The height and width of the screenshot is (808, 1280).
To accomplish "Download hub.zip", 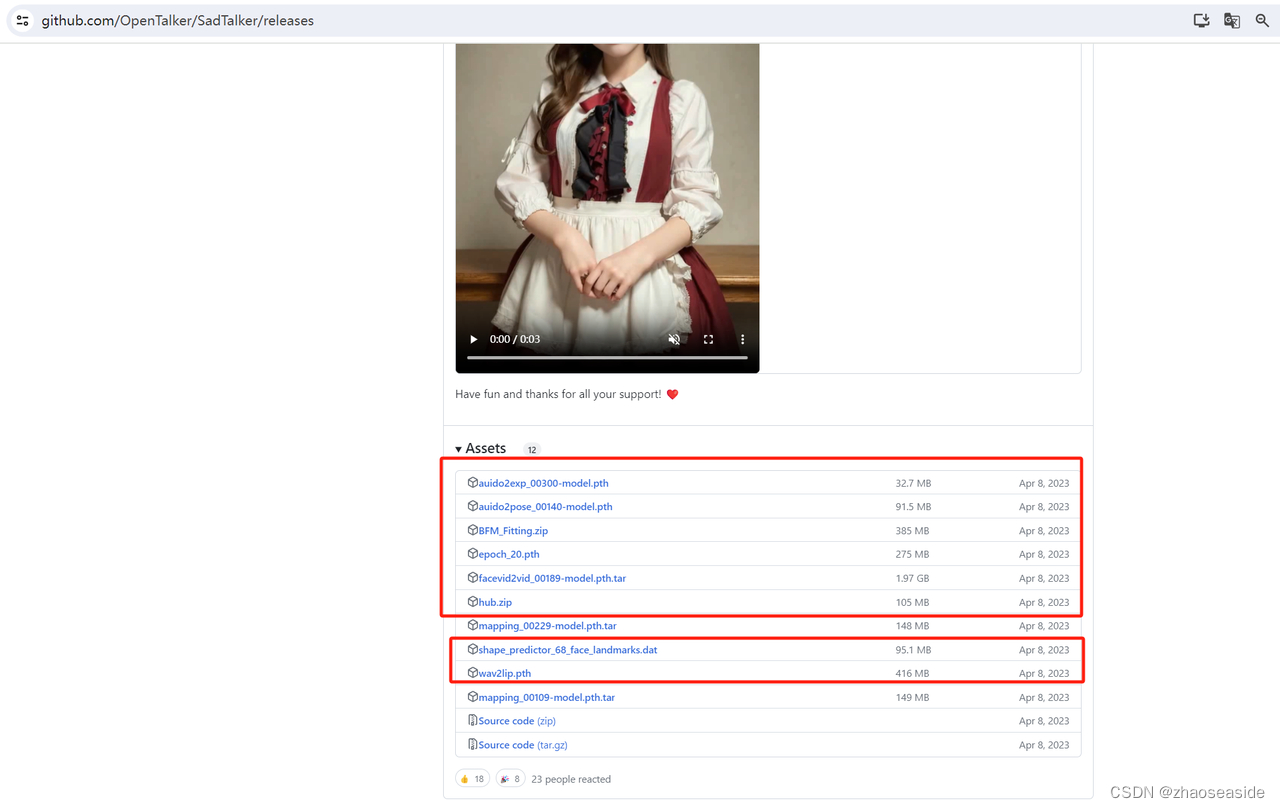I will [495, 602].
